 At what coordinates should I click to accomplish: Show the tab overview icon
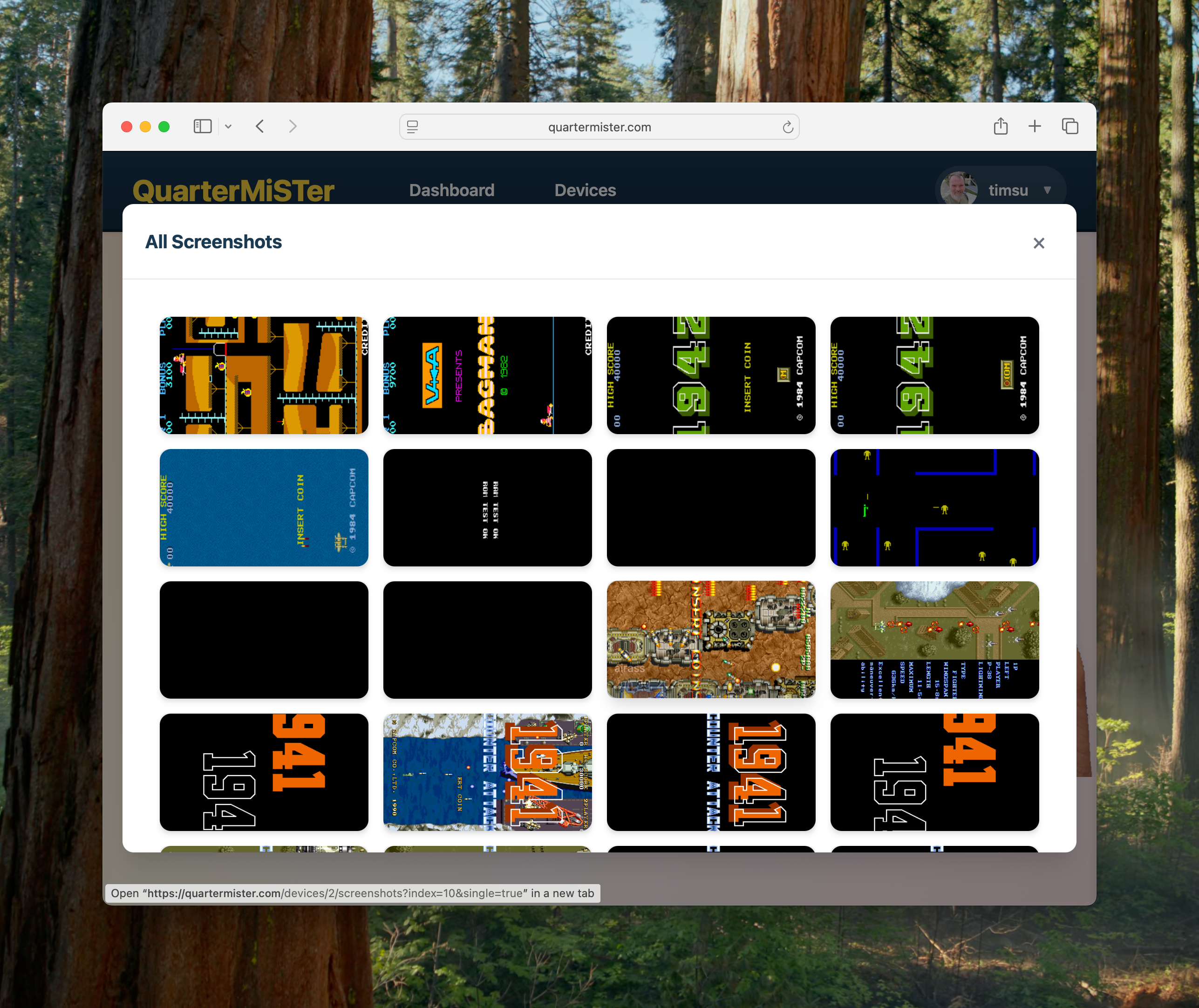(1070, 126)
